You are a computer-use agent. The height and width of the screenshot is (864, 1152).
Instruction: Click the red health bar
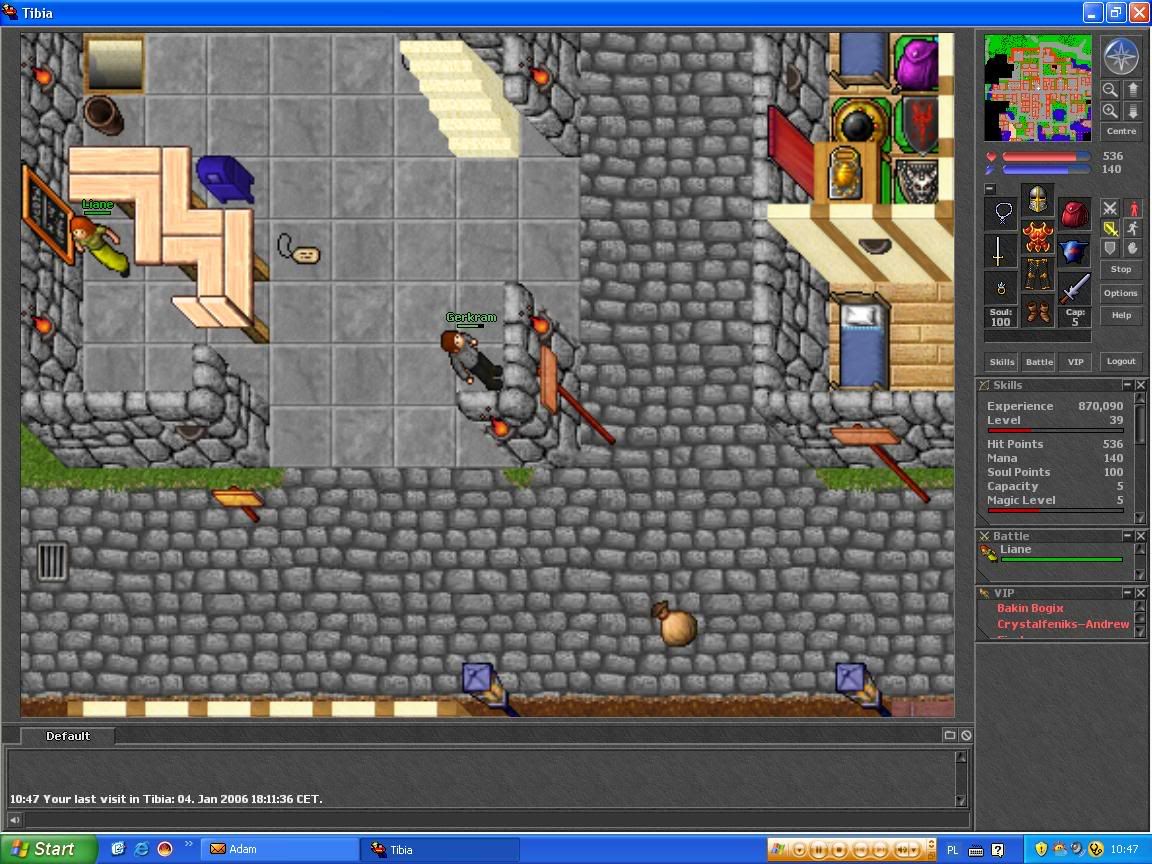click(1046, 156)
